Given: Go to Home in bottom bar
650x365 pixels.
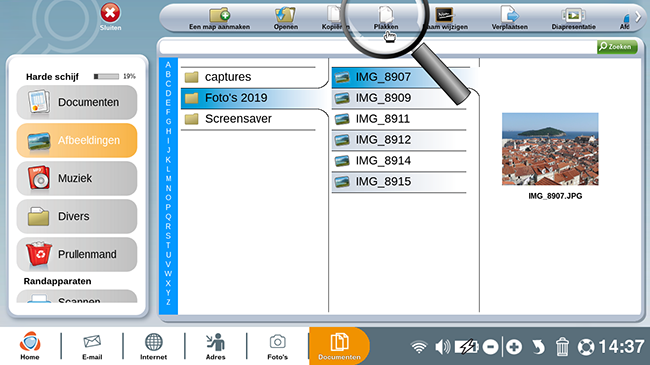Looking at the screenshot, I should 30,346.
